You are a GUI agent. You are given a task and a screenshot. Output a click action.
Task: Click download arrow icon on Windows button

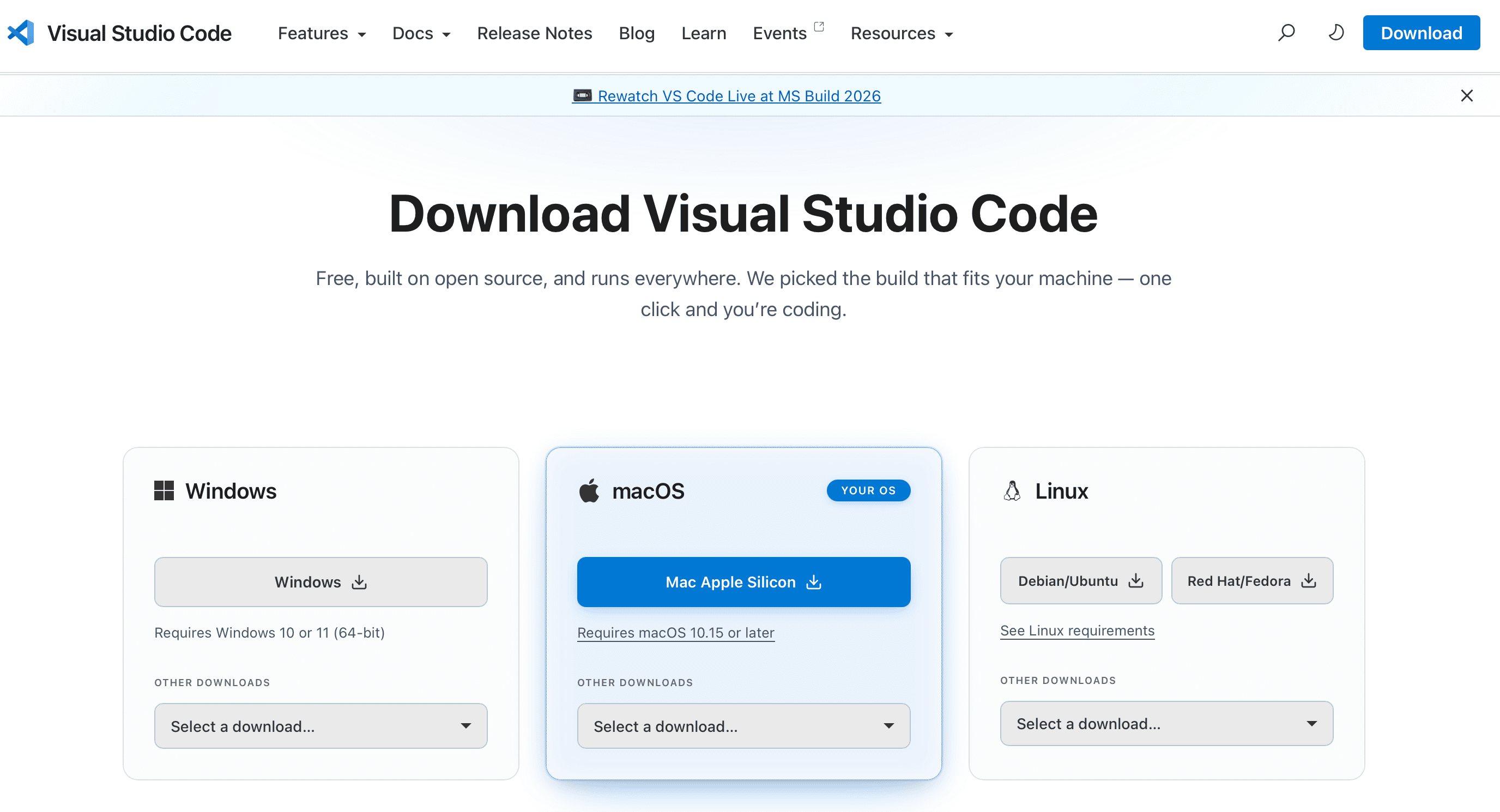359,582
